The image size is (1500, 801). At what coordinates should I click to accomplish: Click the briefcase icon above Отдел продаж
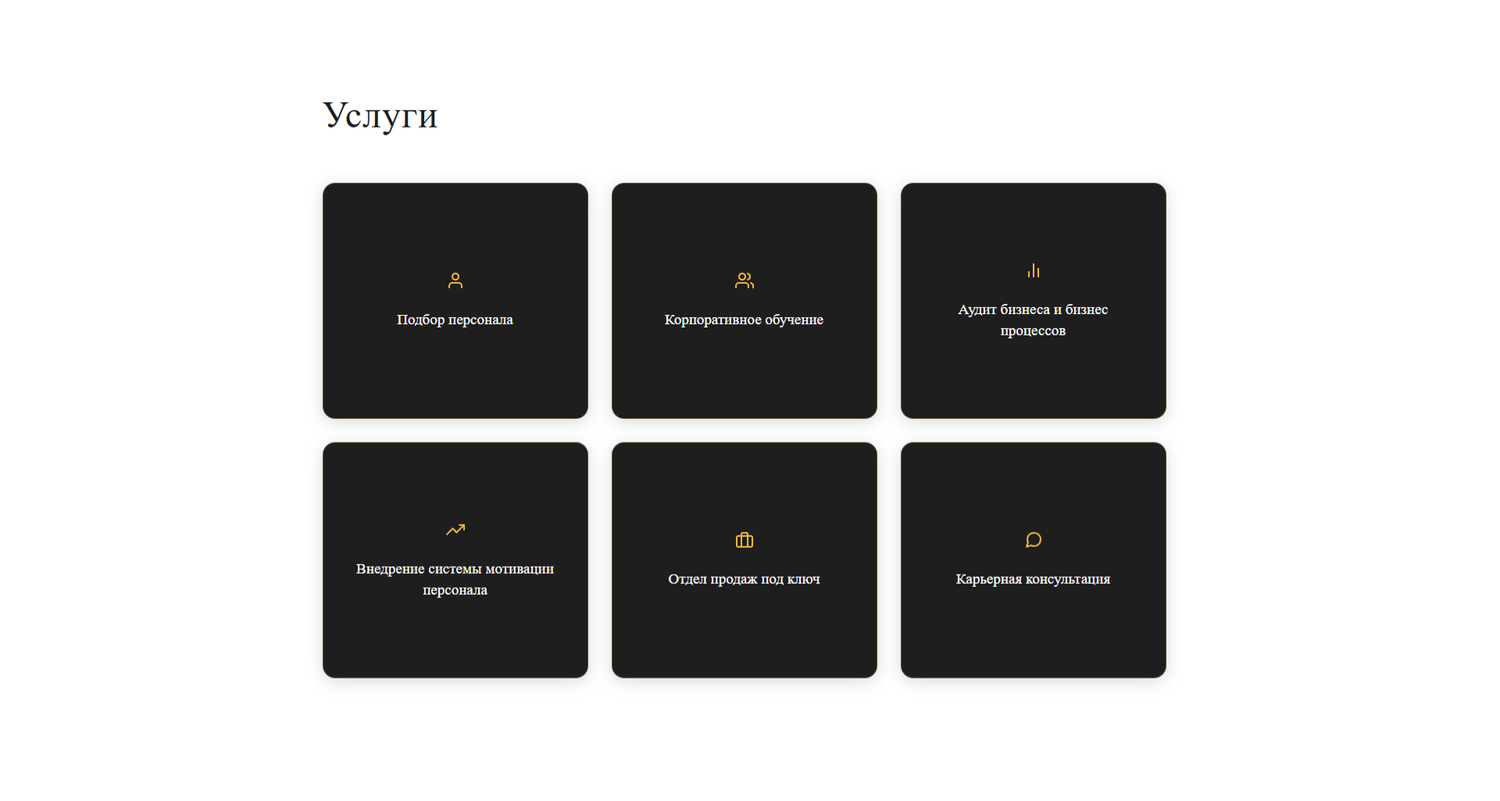click(x=744, y=540)
